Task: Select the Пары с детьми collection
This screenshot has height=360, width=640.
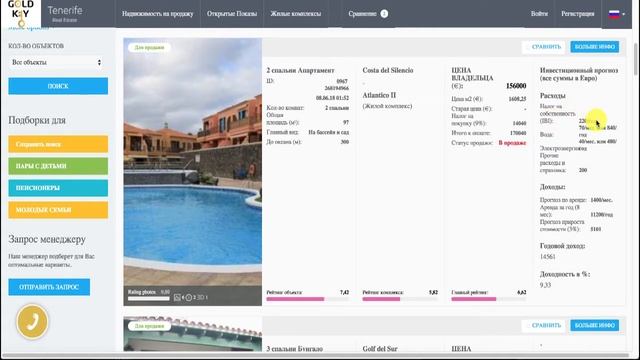Action: 58,166
